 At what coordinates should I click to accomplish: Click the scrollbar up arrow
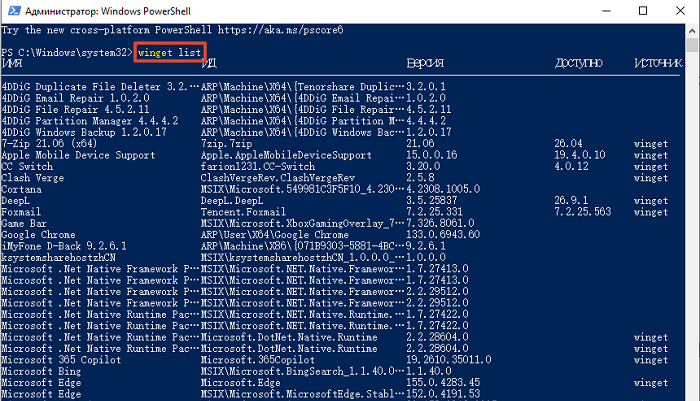coord(692,31)
